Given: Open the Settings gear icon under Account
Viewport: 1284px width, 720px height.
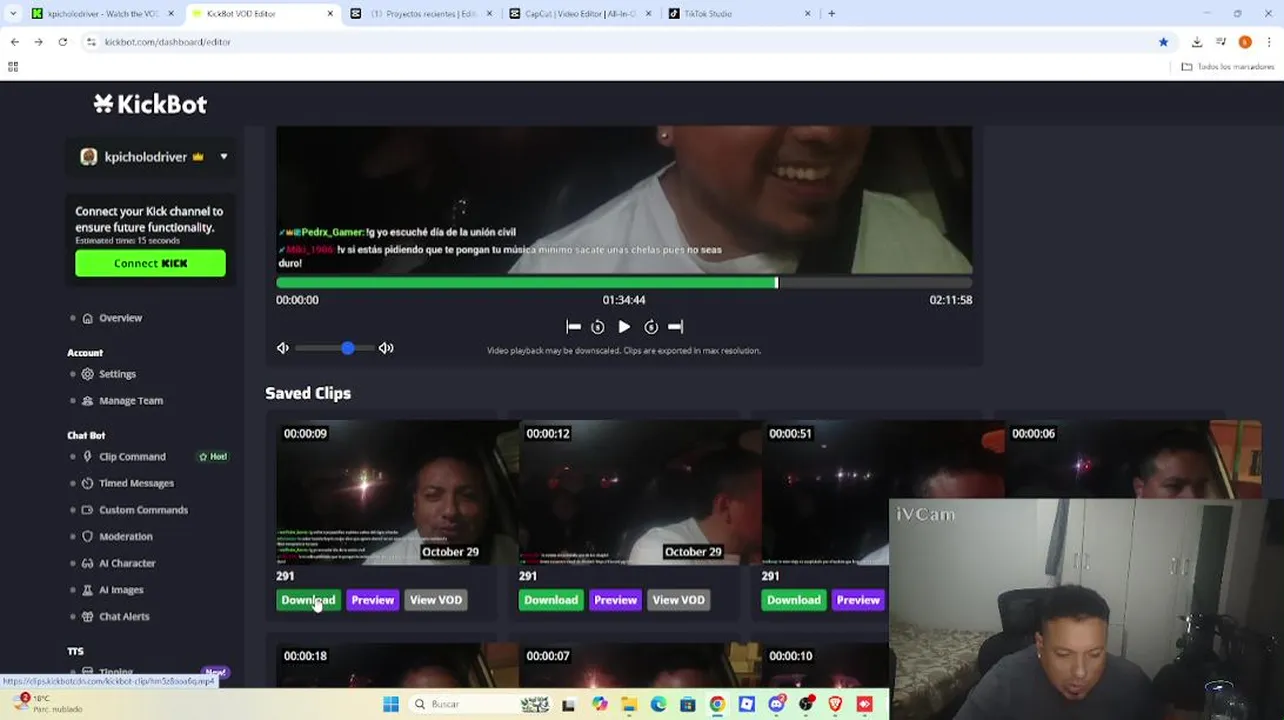Looking at the screenshot, I should [x=88, y=374].
